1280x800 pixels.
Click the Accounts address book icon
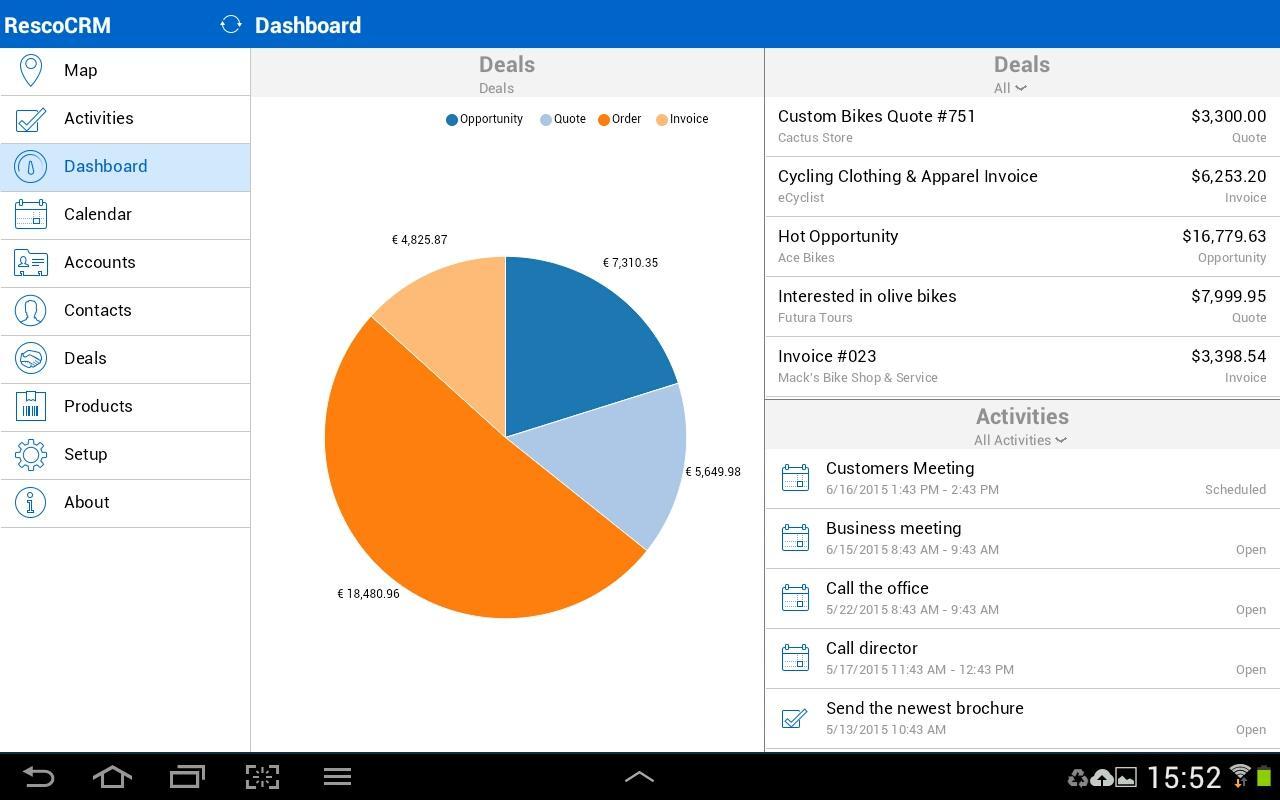(30, 262)
